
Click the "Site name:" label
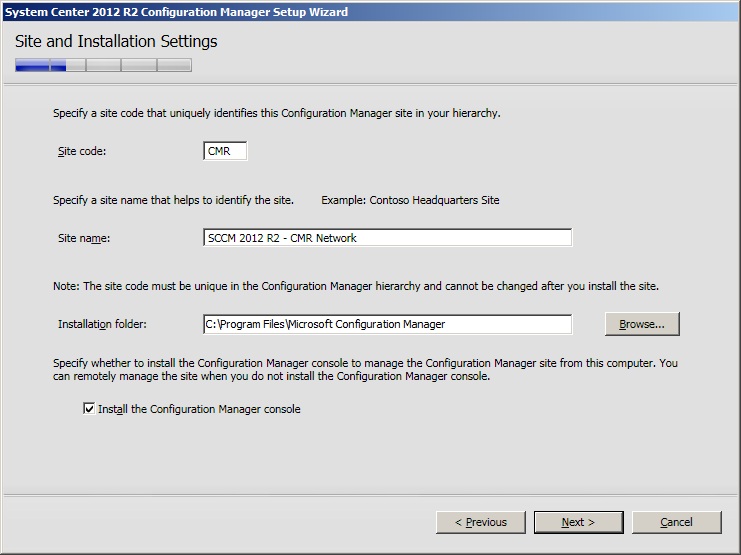click(83, 238)
